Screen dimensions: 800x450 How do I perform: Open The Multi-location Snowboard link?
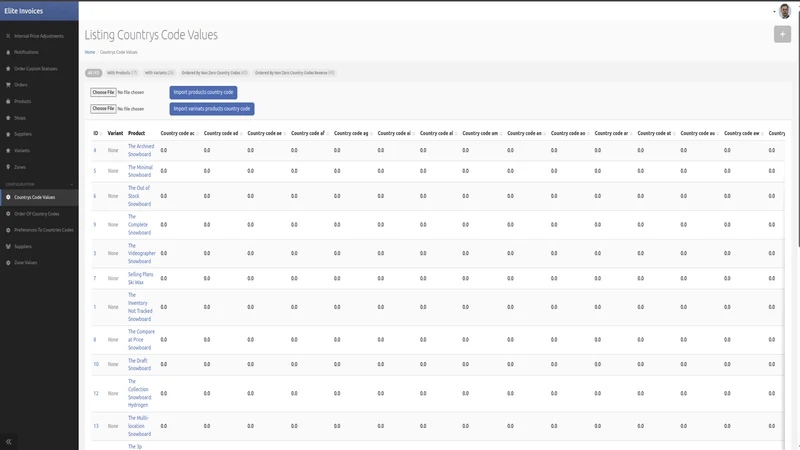139,426
